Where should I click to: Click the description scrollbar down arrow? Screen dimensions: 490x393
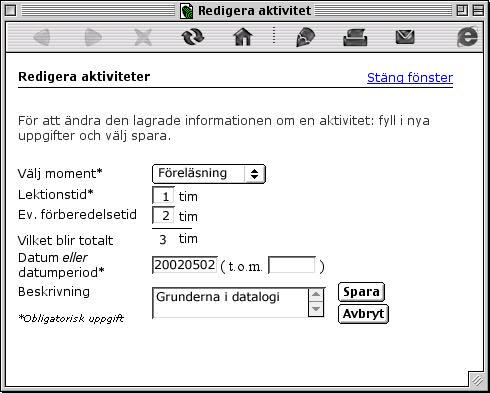click(316, 309)
